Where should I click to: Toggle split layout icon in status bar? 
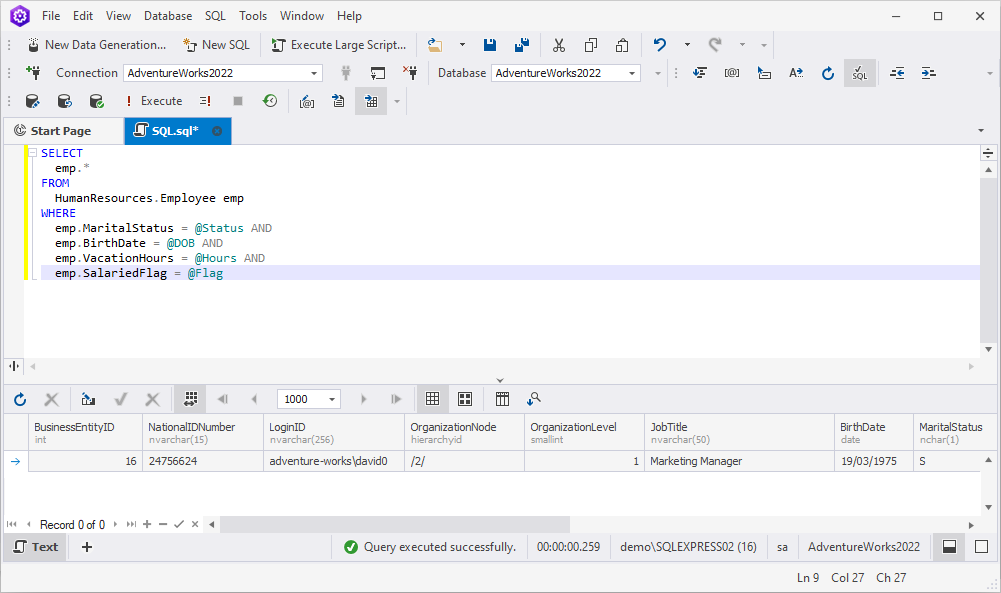click(x=949, y=547)
